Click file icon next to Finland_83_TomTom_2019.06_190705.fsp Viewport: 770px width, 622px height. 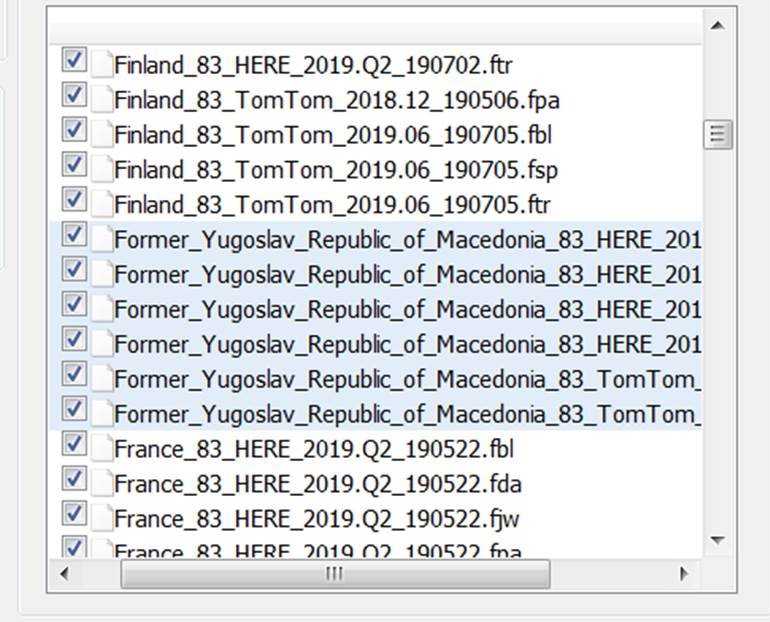(101, 170)
